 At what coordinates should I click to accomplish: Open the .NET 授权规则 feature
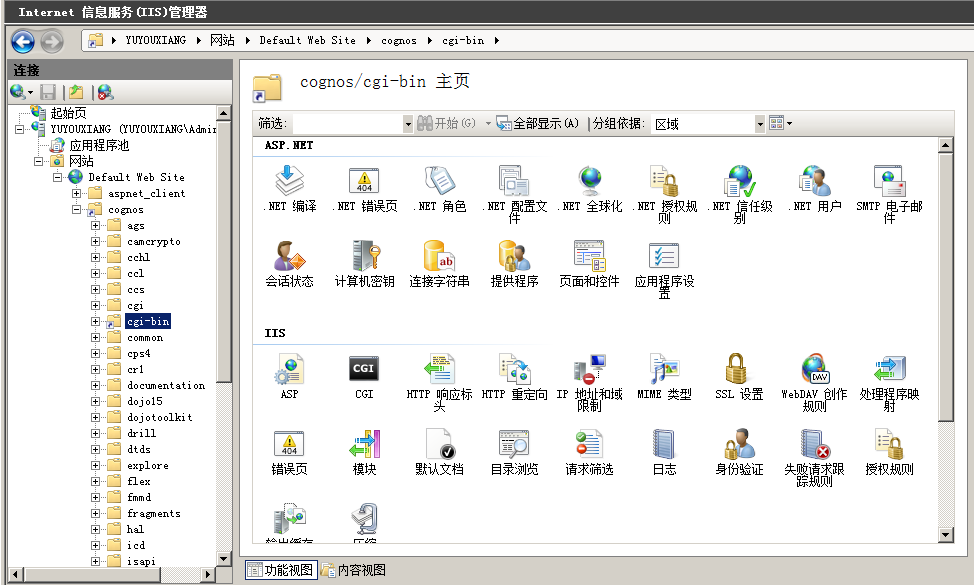coord(665,194)
